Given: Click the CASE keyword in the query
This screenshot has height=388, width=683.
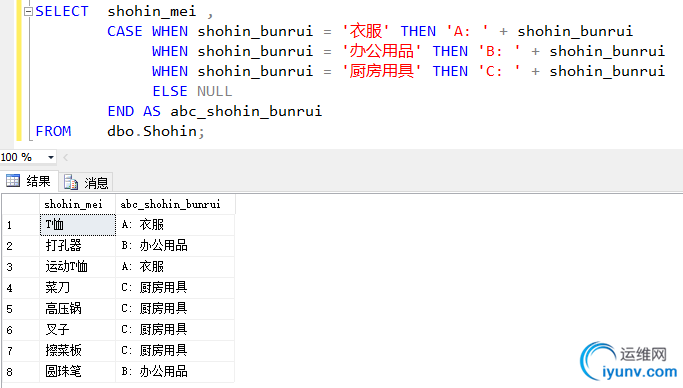Looking at the screenshot, I should click(125, 31).
